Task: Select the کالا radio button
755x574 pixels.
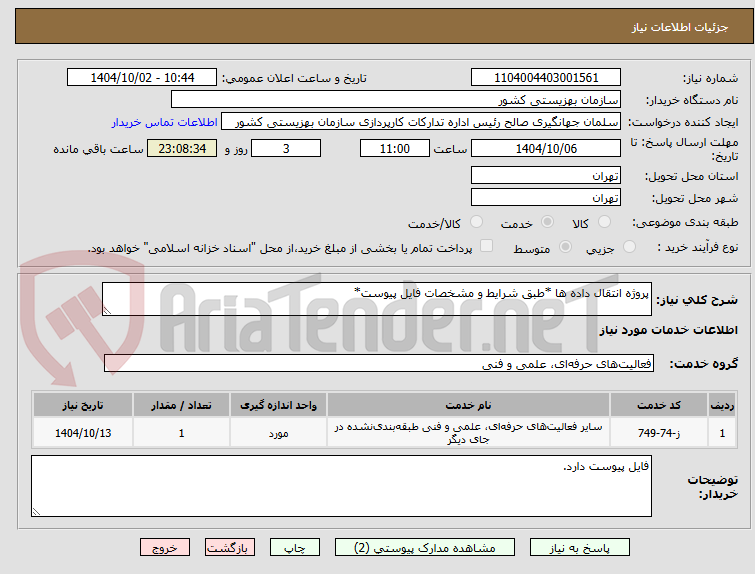Action: pyautogui.click(x=604, y=222)
